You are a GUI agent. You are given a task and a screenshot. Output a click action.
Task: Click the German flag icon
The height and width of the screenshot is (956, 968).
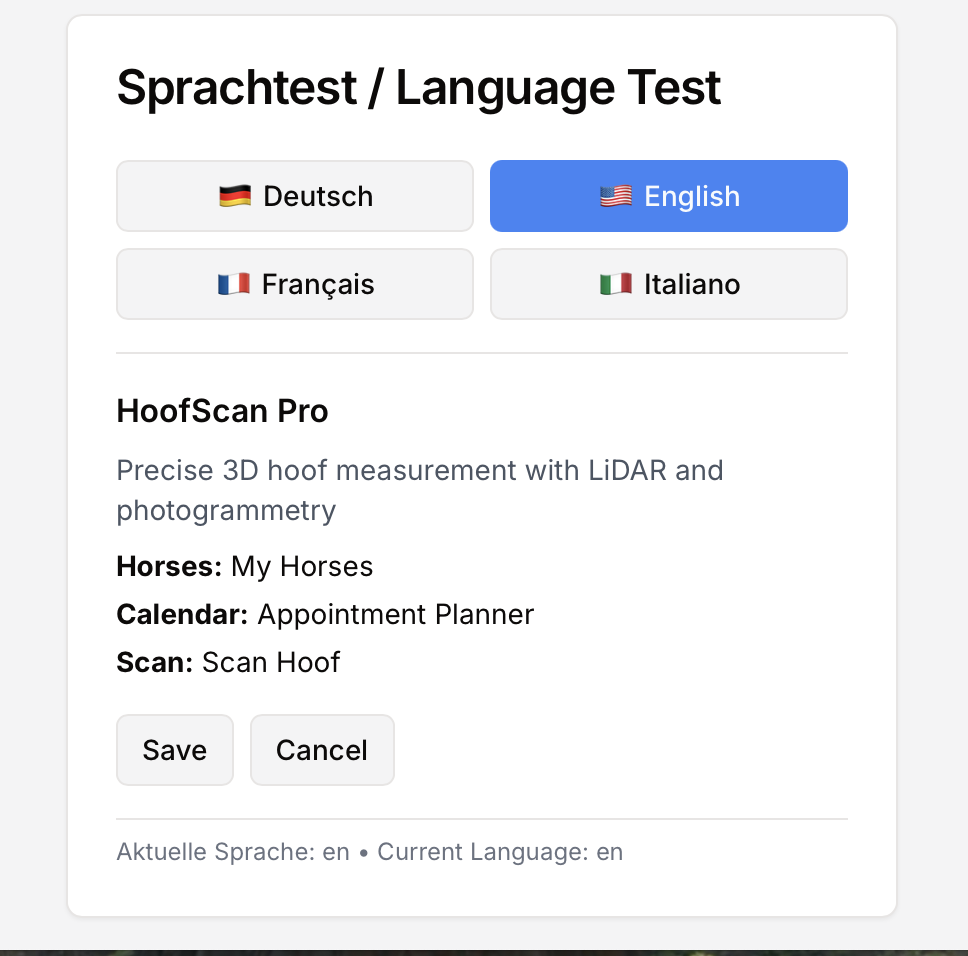234,196
